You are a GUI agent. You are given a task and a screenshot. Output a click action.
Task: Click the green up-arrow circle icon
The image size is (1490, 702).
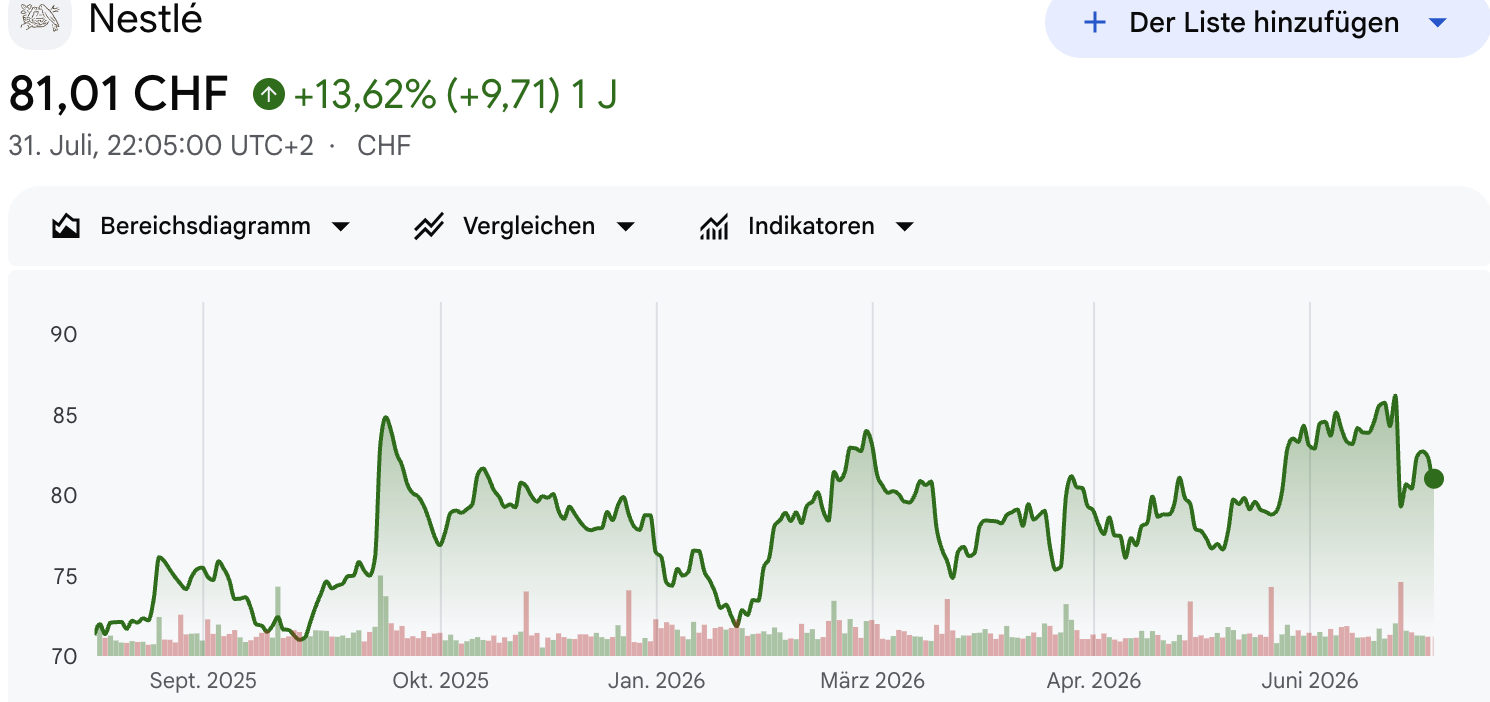pyautogui.click(x=268, y=95)
